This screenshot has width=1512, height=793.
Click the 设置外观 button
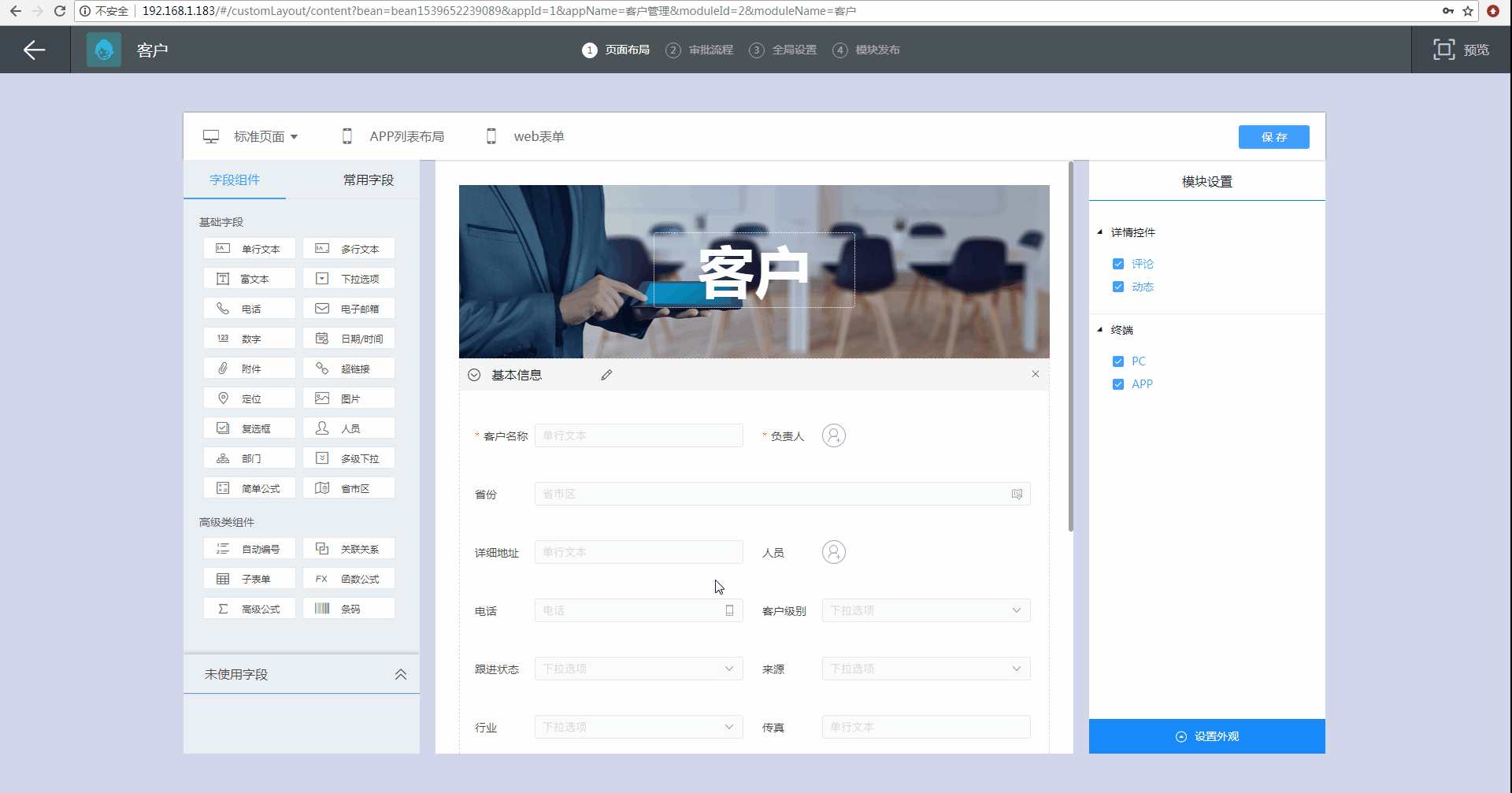pyautogui.click(x=1206, y=736)
